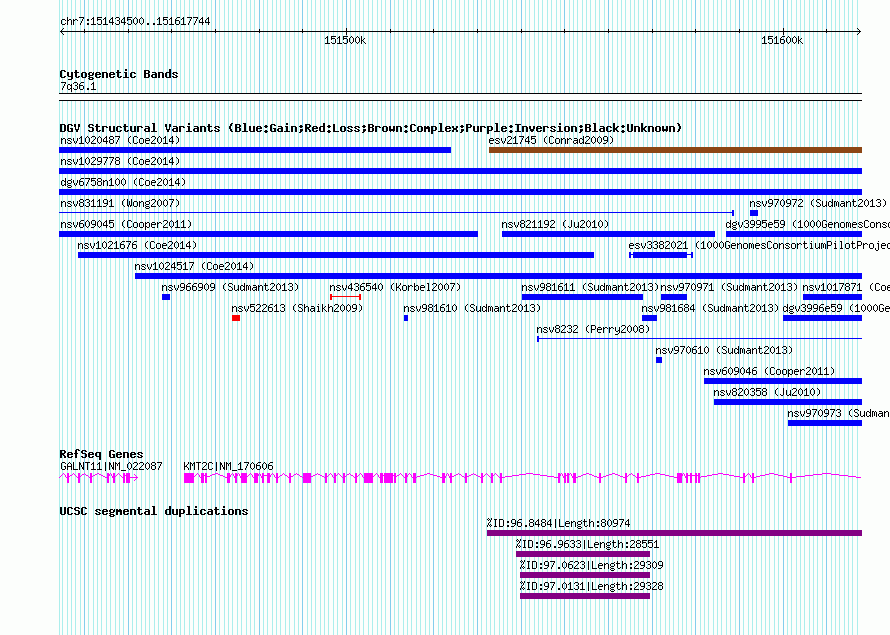
Task: Click the nsv970973 variant bar
Action: point(825,423)
